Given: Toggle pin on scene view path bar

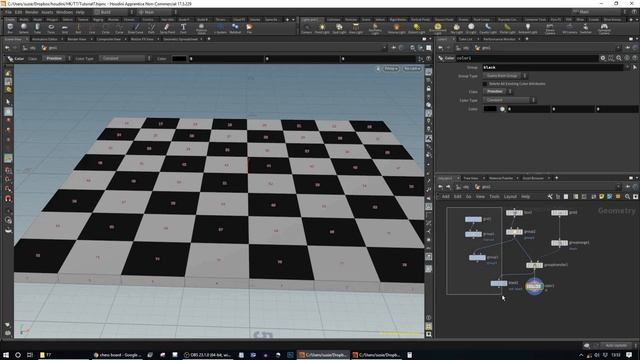Looking at the screenshot, I should tap(393, 48).
